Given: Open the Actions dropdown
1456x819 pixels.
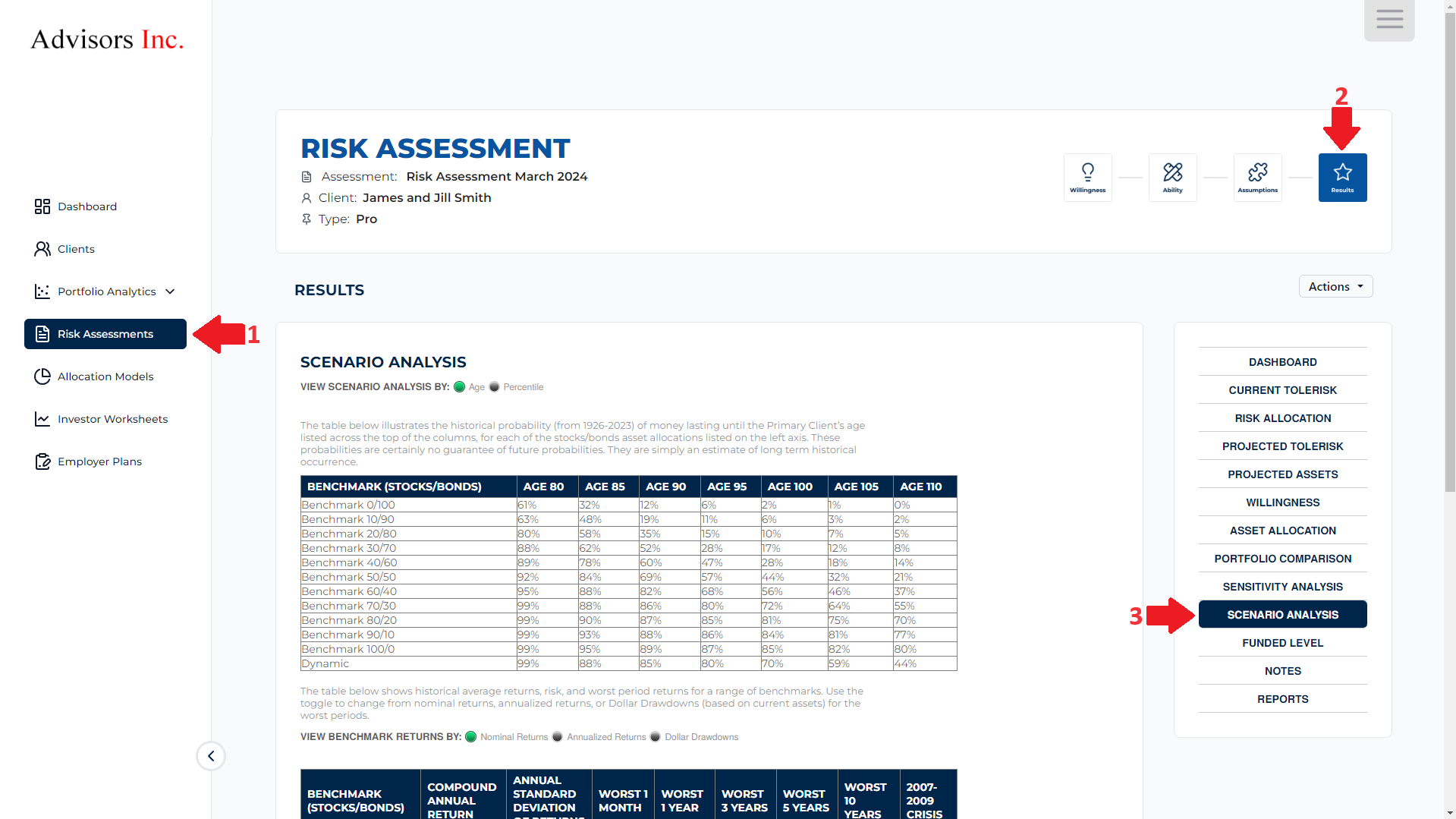Looking at the screenshot, I should [x=1335, y=286].
